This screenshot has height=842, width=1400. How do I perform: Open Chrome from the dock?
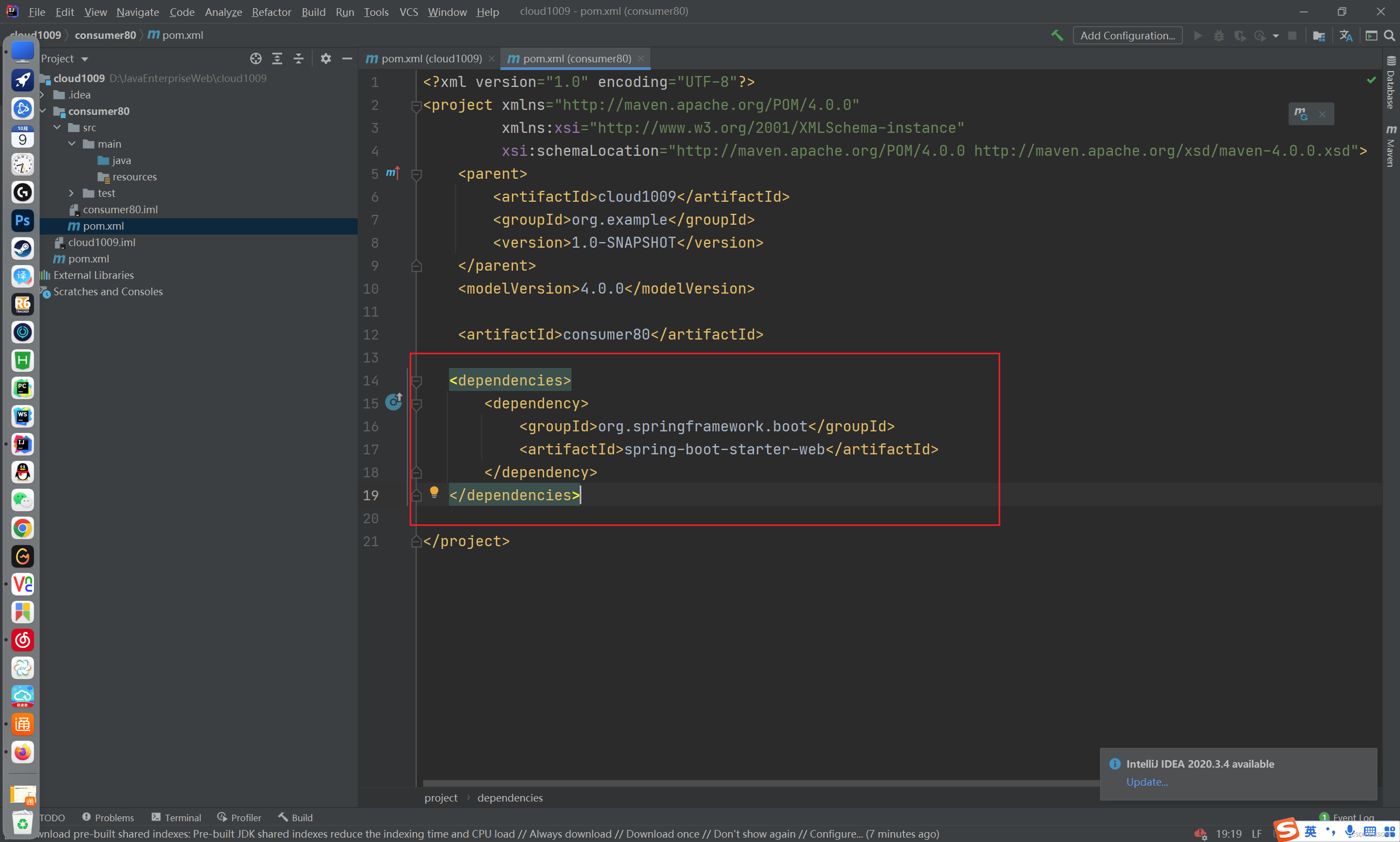(22, 528)
